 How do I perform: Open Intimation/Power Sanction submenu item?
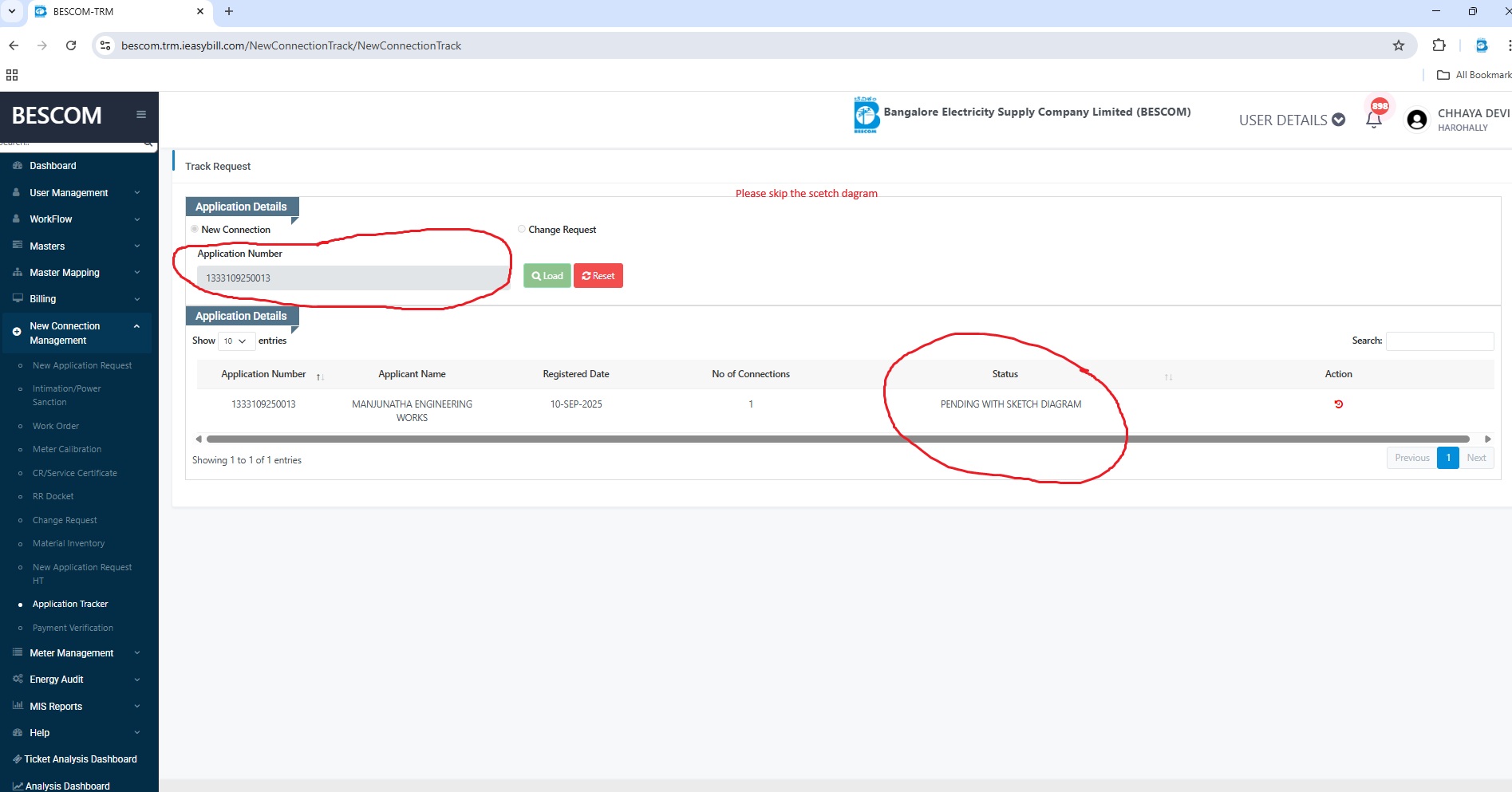click(67, 396)
